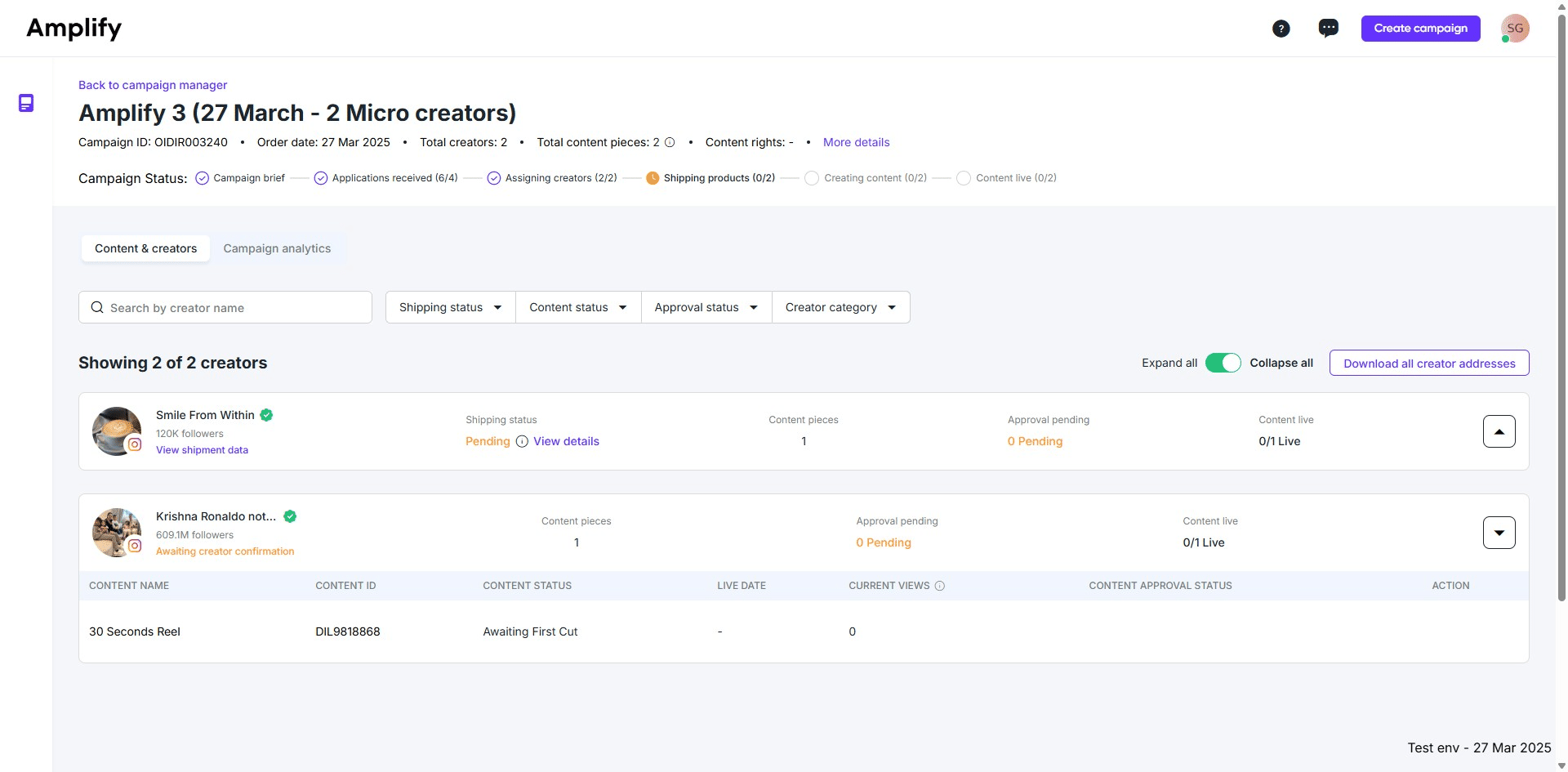Open the help question mark icon
Viewport: 1568px width, 772px height.
click(1281, 28)
